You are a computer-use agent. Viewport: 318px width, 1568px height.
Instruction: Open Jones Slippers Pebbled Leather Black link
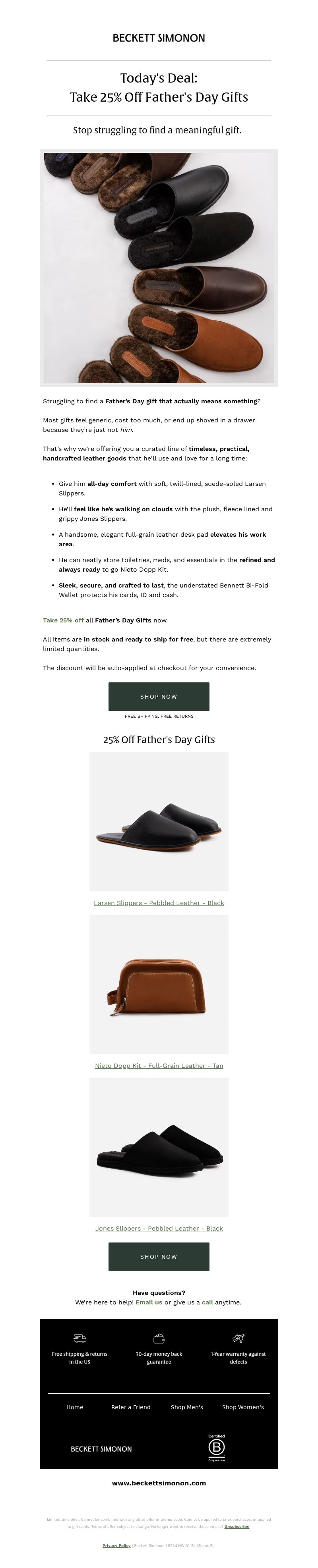click(159, 1228)
